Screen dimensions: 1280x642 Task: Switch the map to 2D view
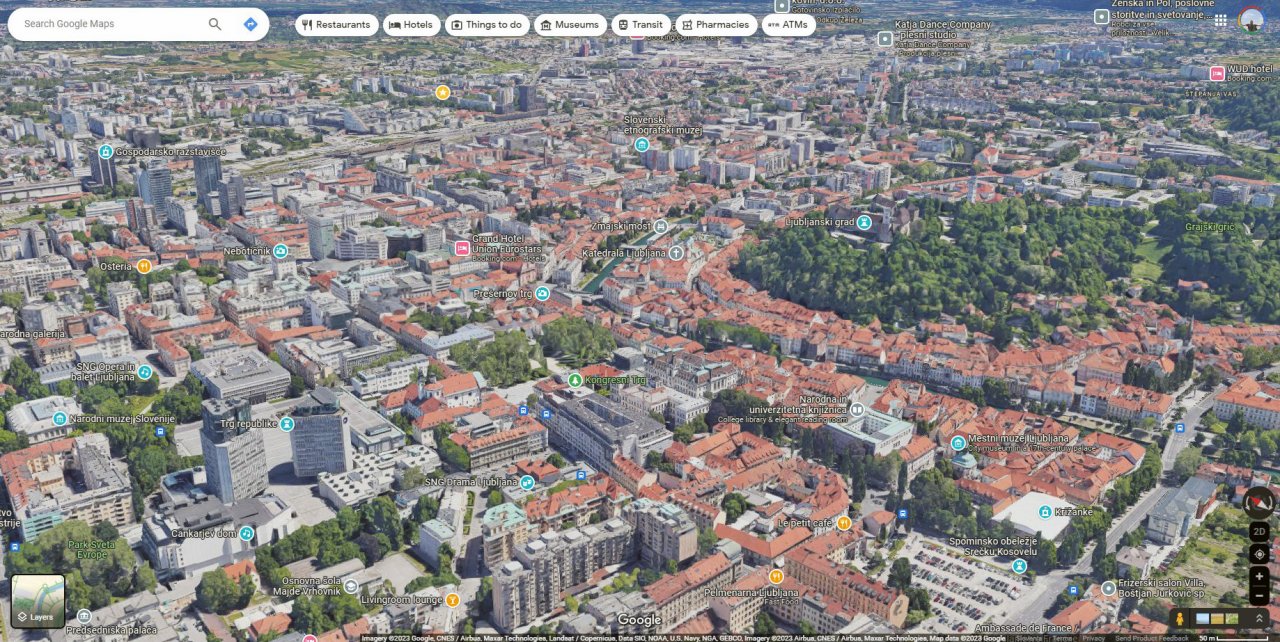[1259, 531]
